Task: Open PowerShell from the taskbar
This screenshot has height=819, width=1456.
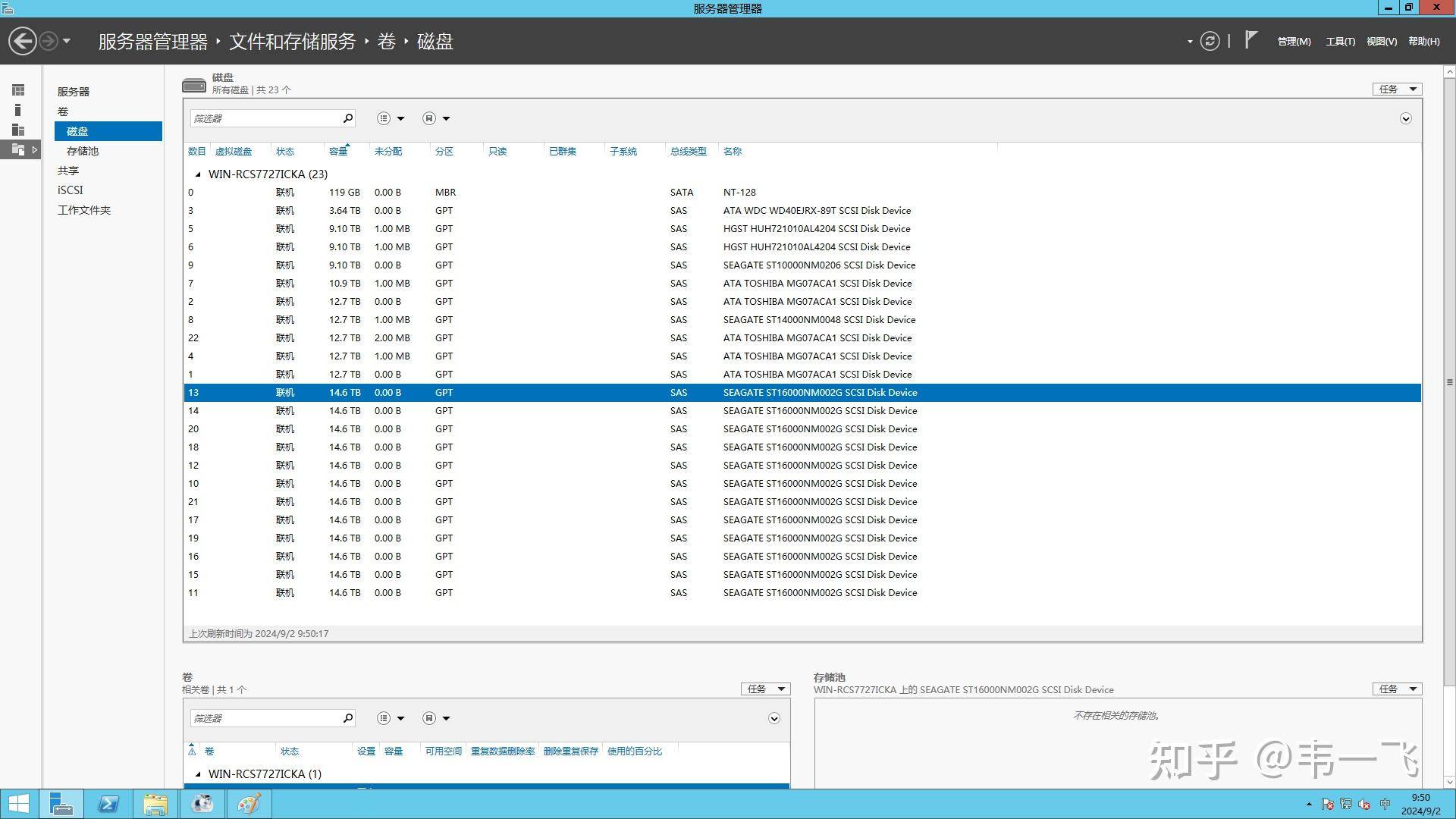Action: (108, 804)
